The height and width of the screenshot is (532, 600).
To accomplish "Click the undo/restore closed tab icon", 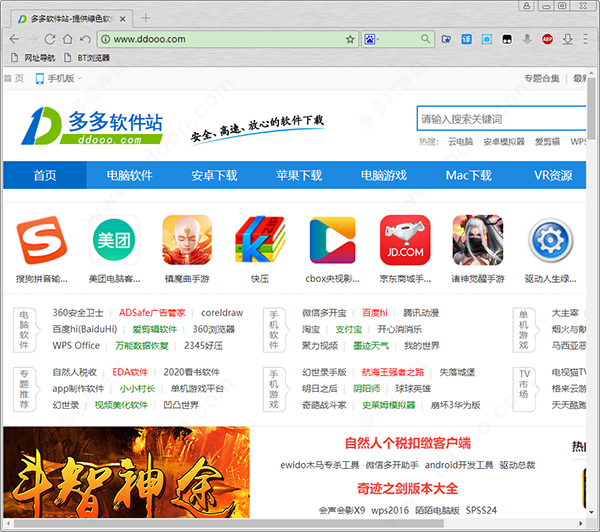I will (x=85, y=39).
